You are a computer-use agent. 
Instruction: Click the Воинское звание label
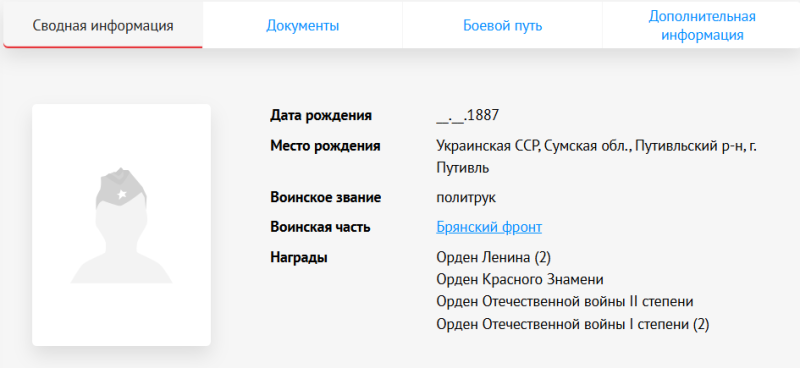pyautogui.click(x=326, y=197)
